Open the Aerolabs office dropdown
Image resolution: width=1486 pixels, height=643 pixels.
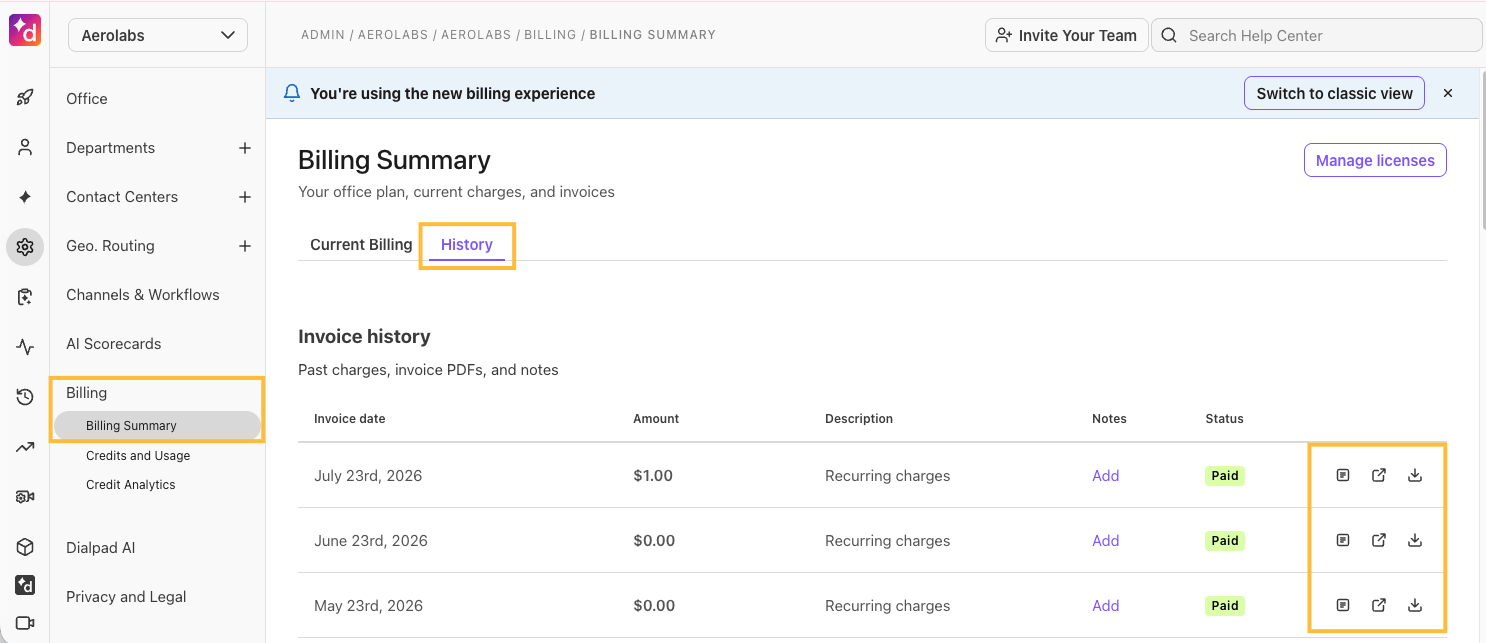pyautogui.click(x=158, y=35)
